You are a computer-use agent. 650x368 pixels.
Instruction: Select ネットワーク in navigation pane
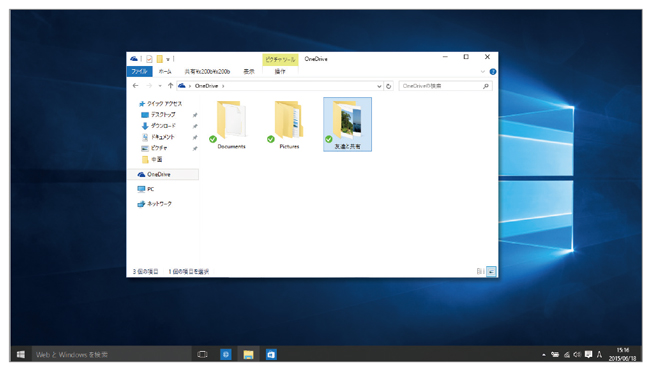[154, 204]
